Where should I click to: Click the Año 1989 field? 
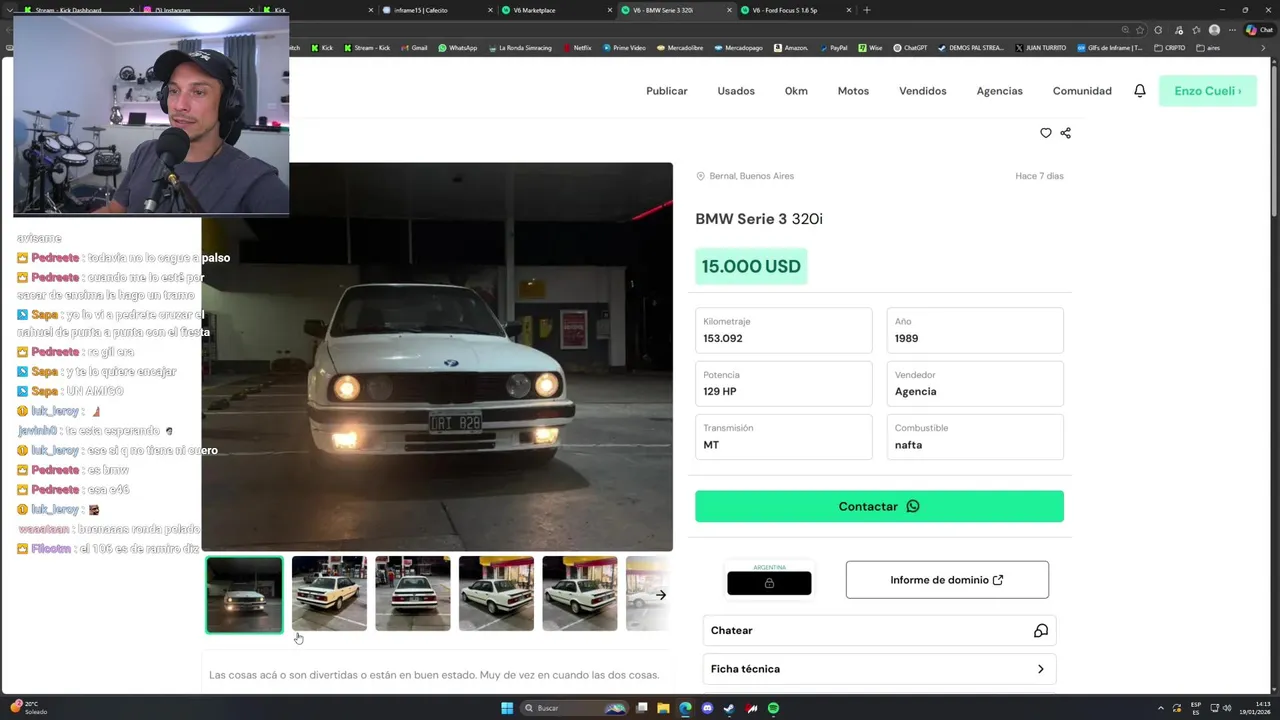(x=975, y=330)
